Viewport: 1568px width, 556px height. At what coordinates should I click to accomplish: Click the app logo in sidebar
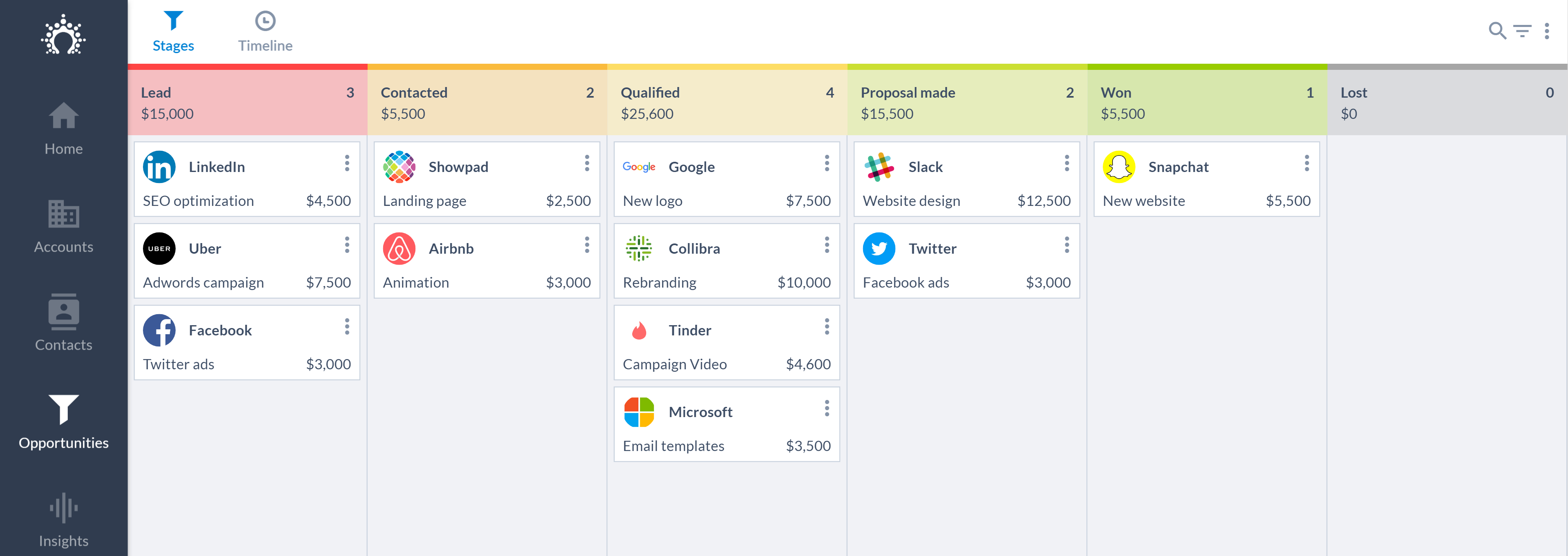(63, 35)
